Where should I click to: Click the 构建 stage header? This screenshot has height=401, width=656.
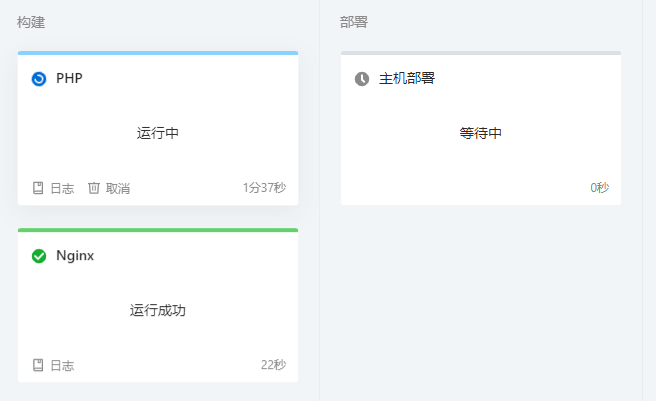point(31,22)
